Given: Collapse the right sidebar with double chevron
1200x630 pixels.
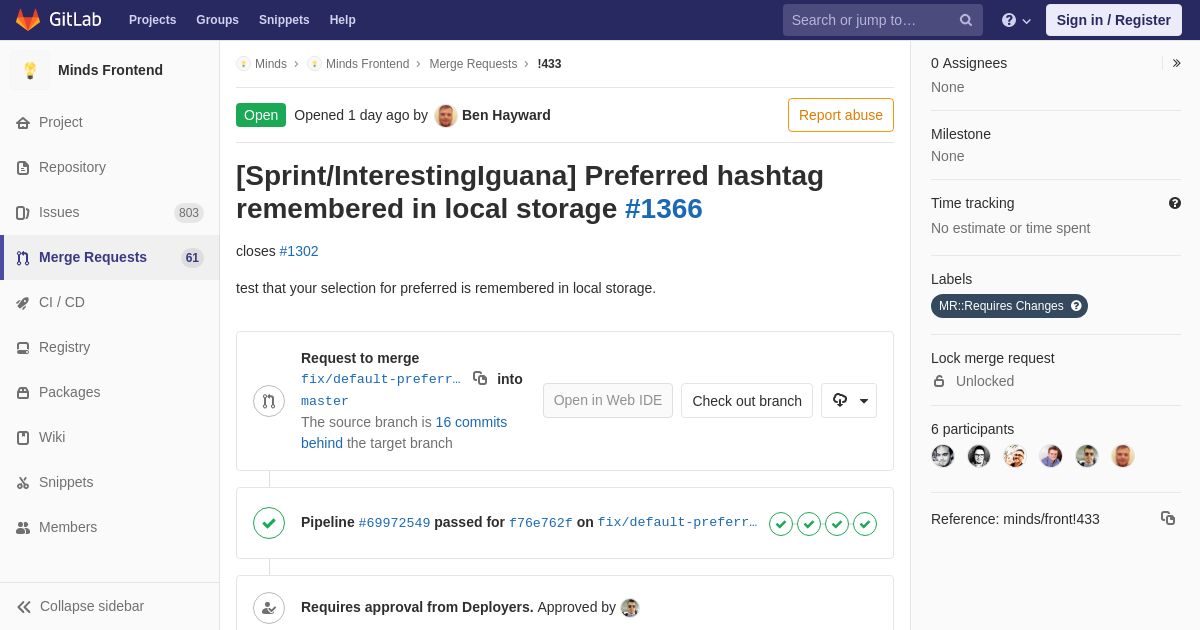Looking at the screenshot, I should click(x=1176, y=63).
